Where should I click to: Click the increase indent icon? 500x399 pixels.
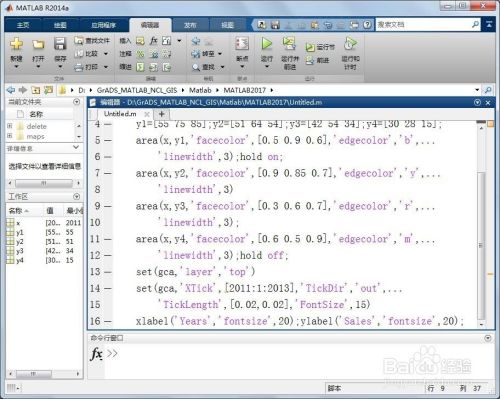pos(153,67)
